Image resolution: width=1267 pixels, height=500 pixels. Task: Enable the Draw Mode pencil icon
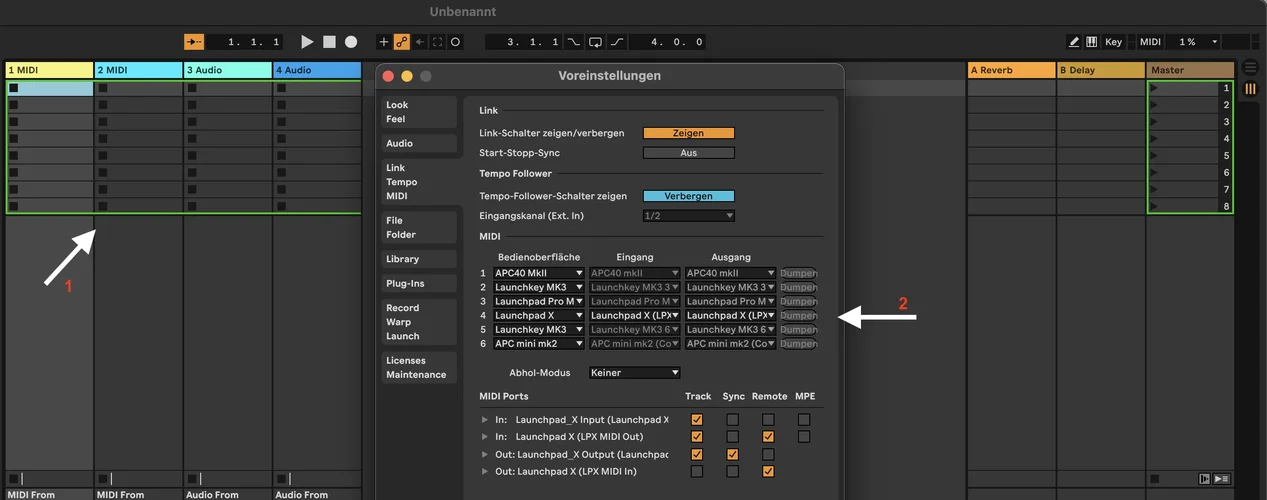coord(1074,42)
